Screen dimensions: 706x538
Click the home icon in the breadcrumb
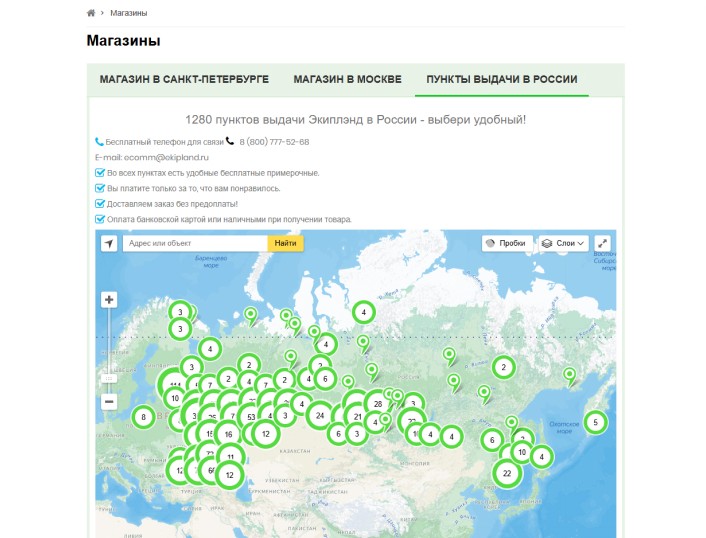tap(91, 13)
